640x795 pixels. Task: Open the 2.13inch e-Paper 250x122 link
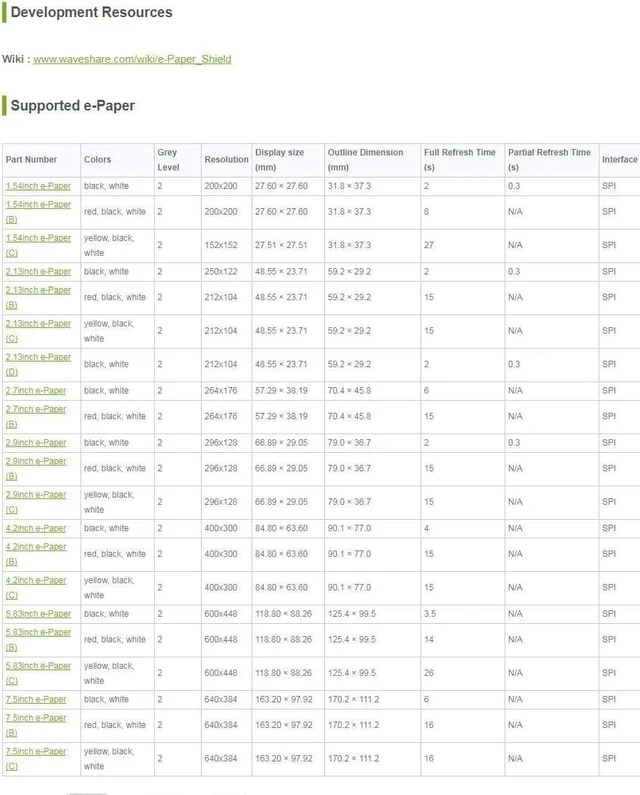(38, 272)
